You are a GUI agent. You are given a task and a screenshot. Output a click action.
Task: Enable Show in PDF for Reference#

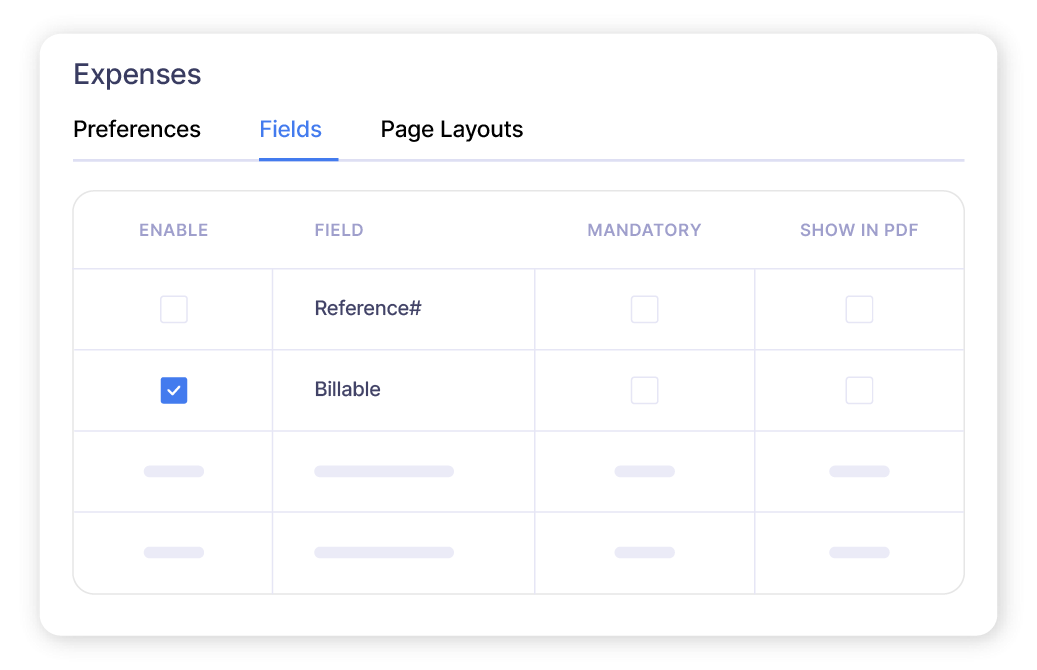[859, 309]
